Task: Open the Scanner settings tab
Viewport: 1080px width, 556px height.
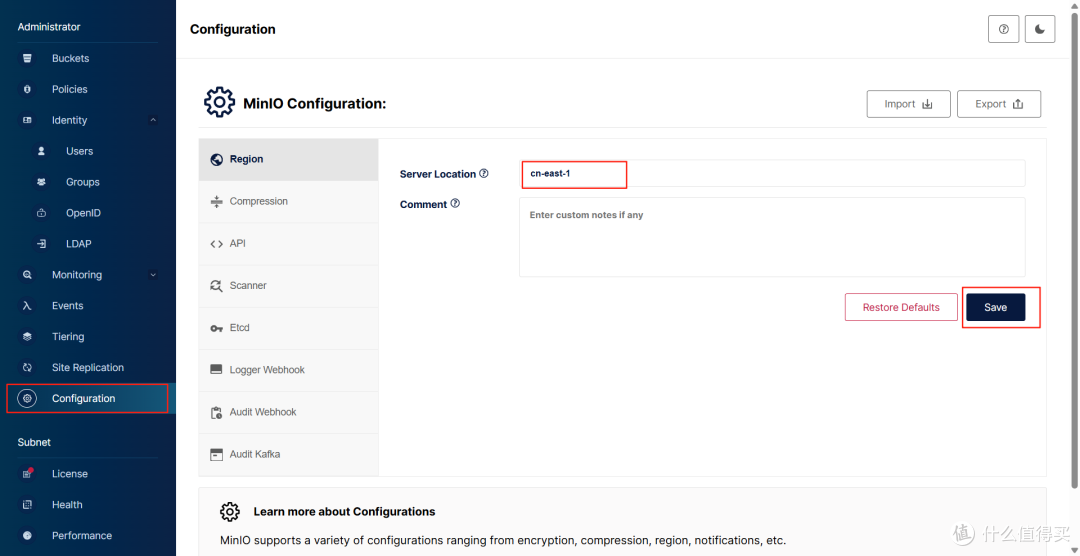Action: pyautogui.click(x=289, y=286)
